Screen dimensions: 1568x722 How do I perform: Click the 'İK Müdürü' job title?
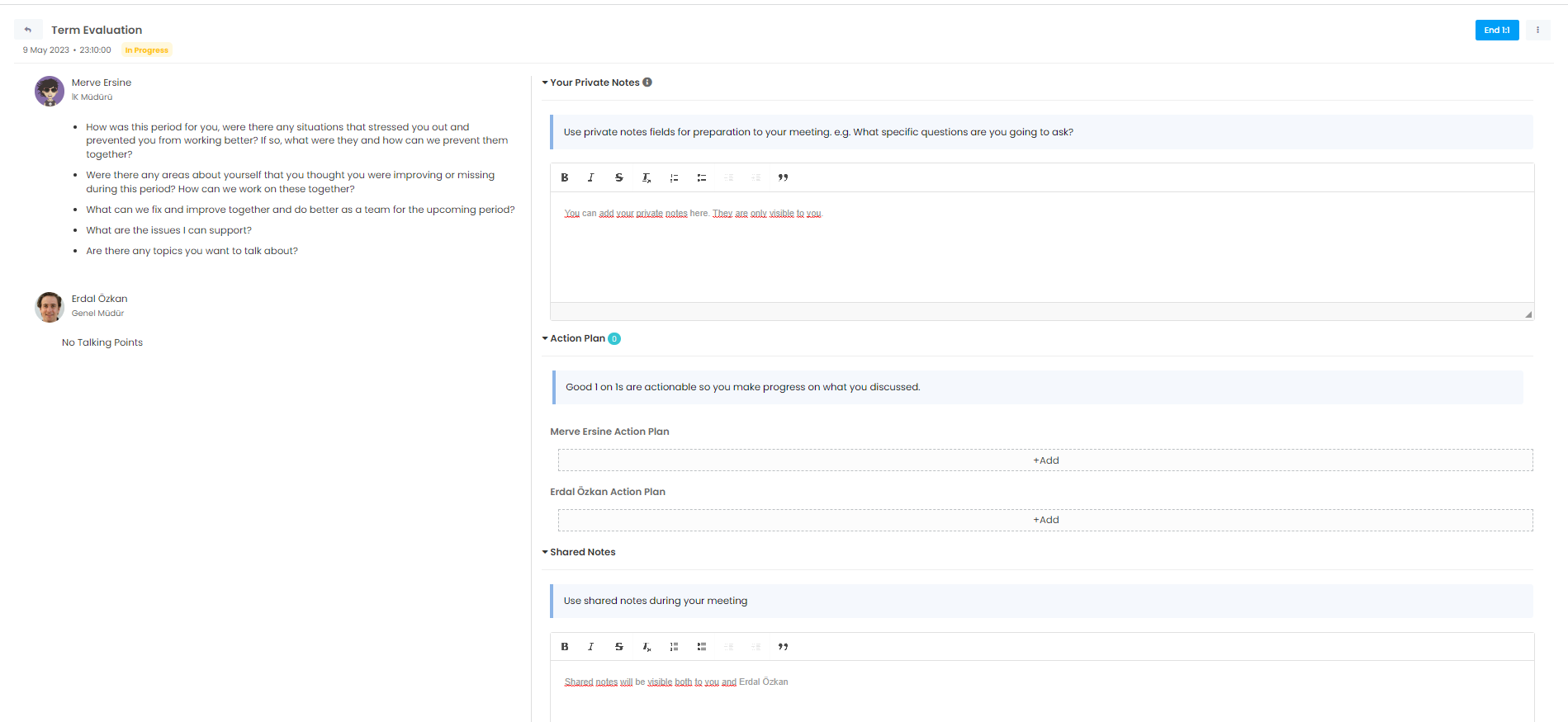click(x=92, y=97)
